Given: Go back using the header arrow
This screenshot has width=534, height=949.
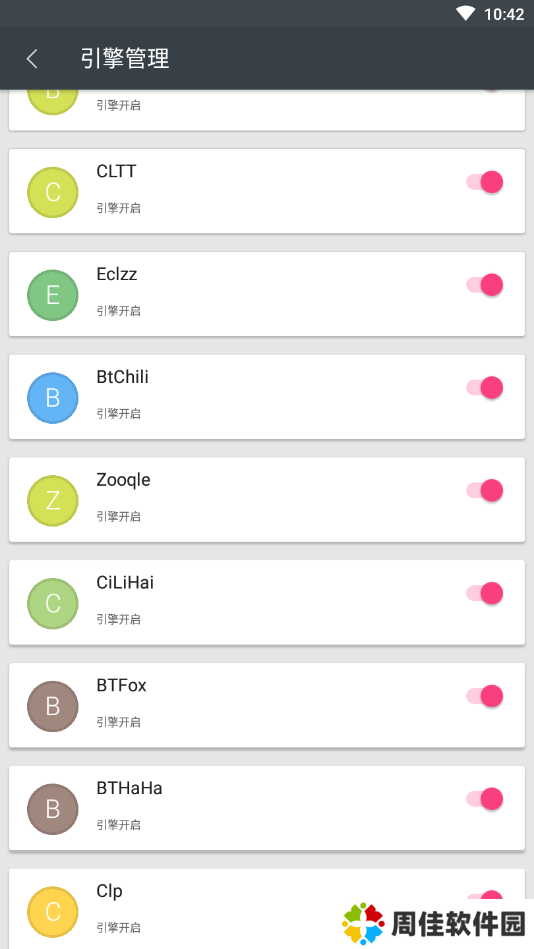Looking at the screenshot, I should coord(32,59).
